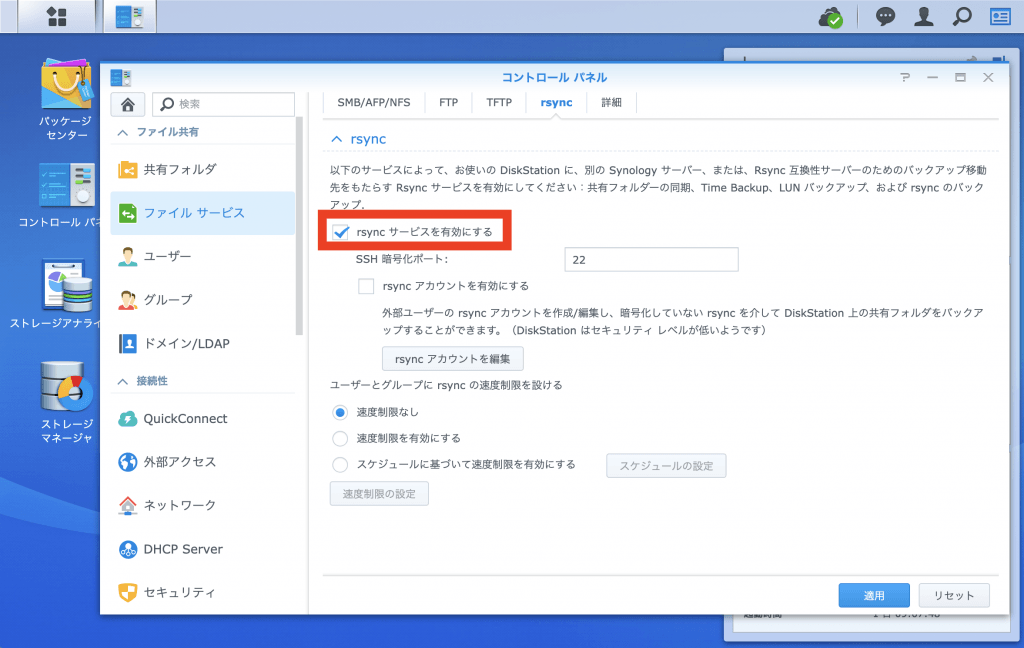Enable the rsync アカウントを有効にする checkbox
The width and height of the screenshot is (1024, 648).
(x=366, y=286)
